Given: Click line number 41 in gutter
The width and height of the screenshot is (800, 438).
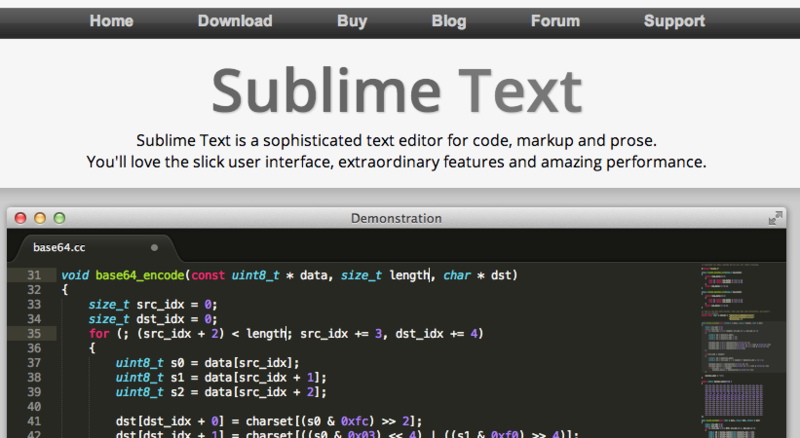Looking at the screenshot, I should [x=34, y=422].
